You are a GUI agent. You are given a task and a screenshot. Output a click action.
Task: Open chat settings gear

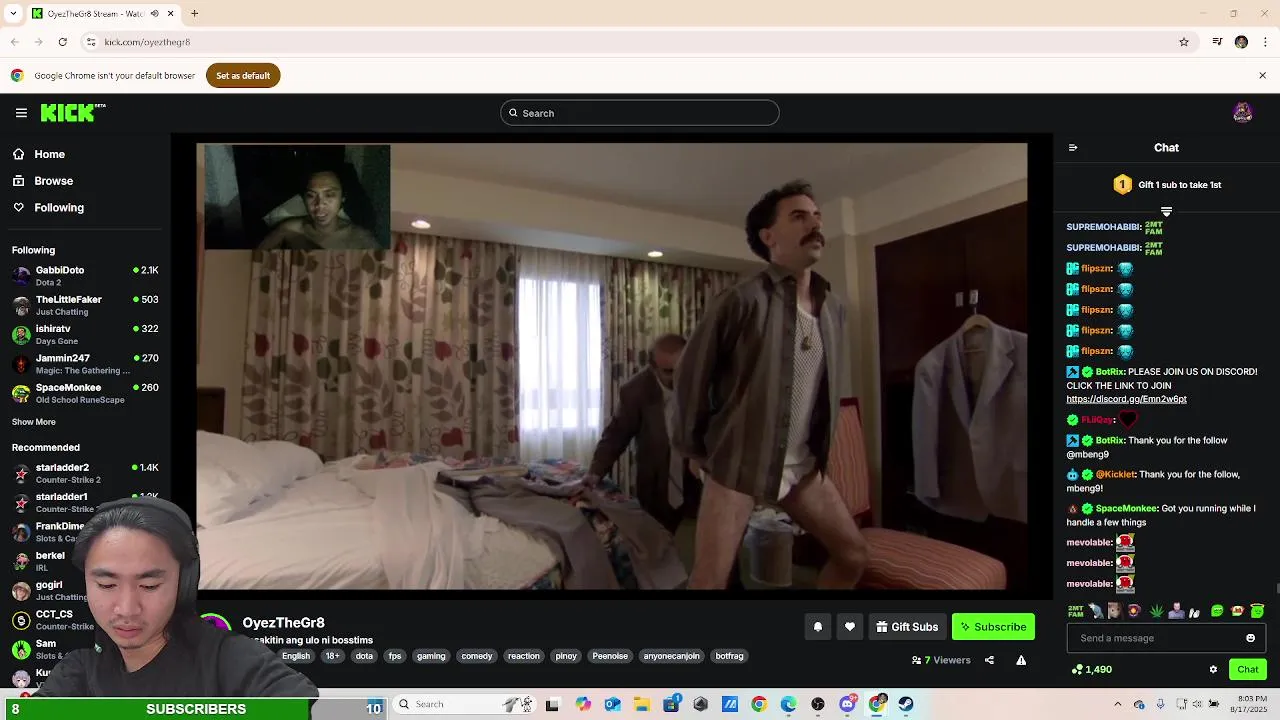[1213, 670]
